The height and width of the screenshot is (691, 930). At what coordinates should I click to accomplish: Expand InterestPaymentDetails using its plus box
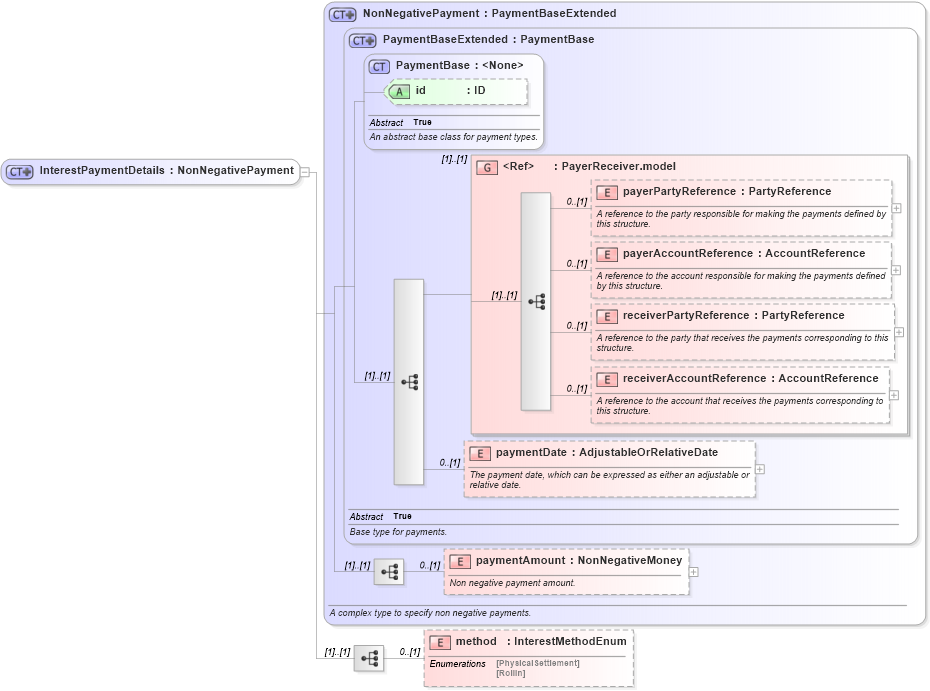(x=307, y=170)
